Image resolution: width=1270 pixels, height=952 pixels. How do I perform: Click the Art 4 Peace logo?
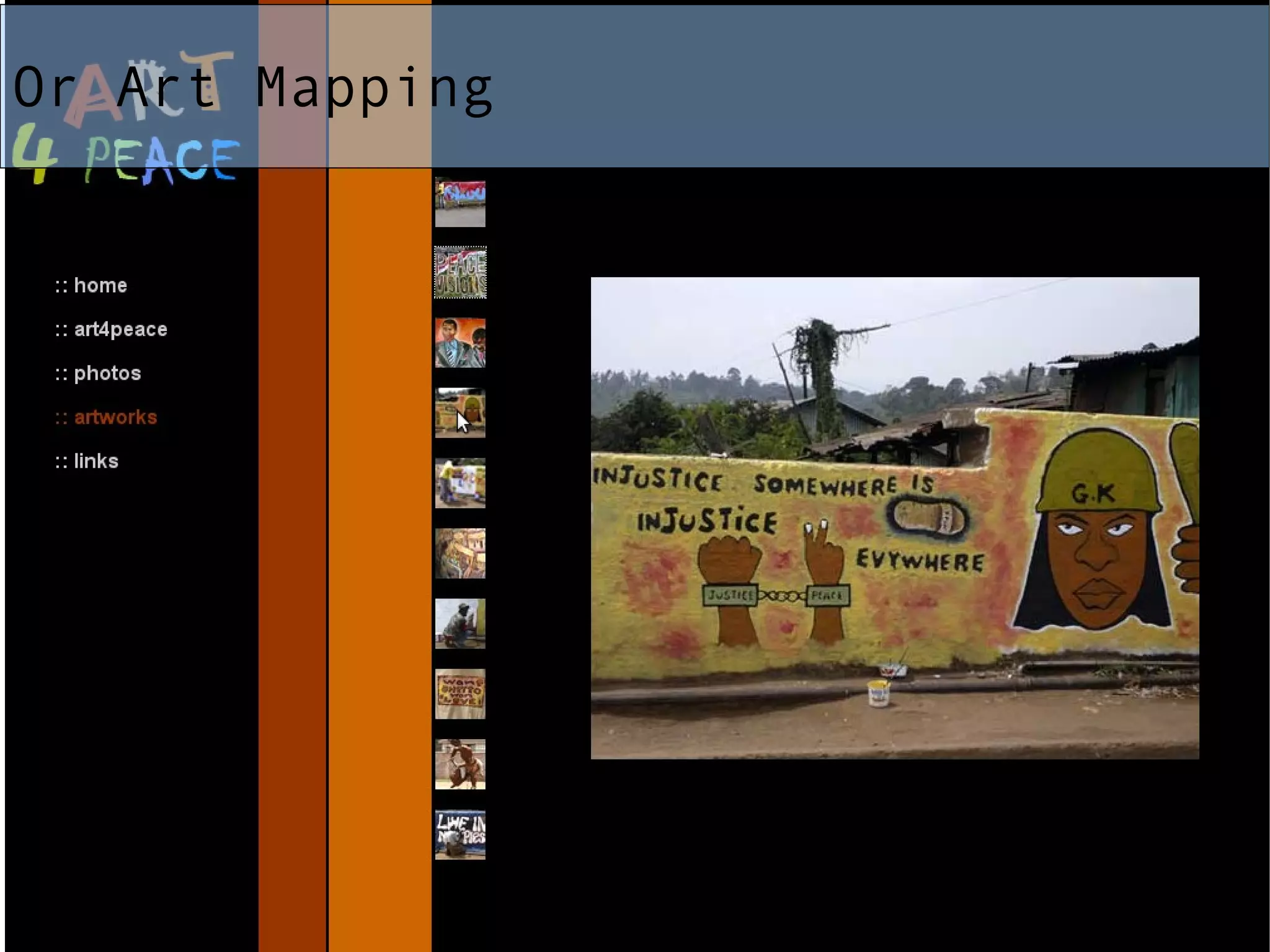coord(126,118)
